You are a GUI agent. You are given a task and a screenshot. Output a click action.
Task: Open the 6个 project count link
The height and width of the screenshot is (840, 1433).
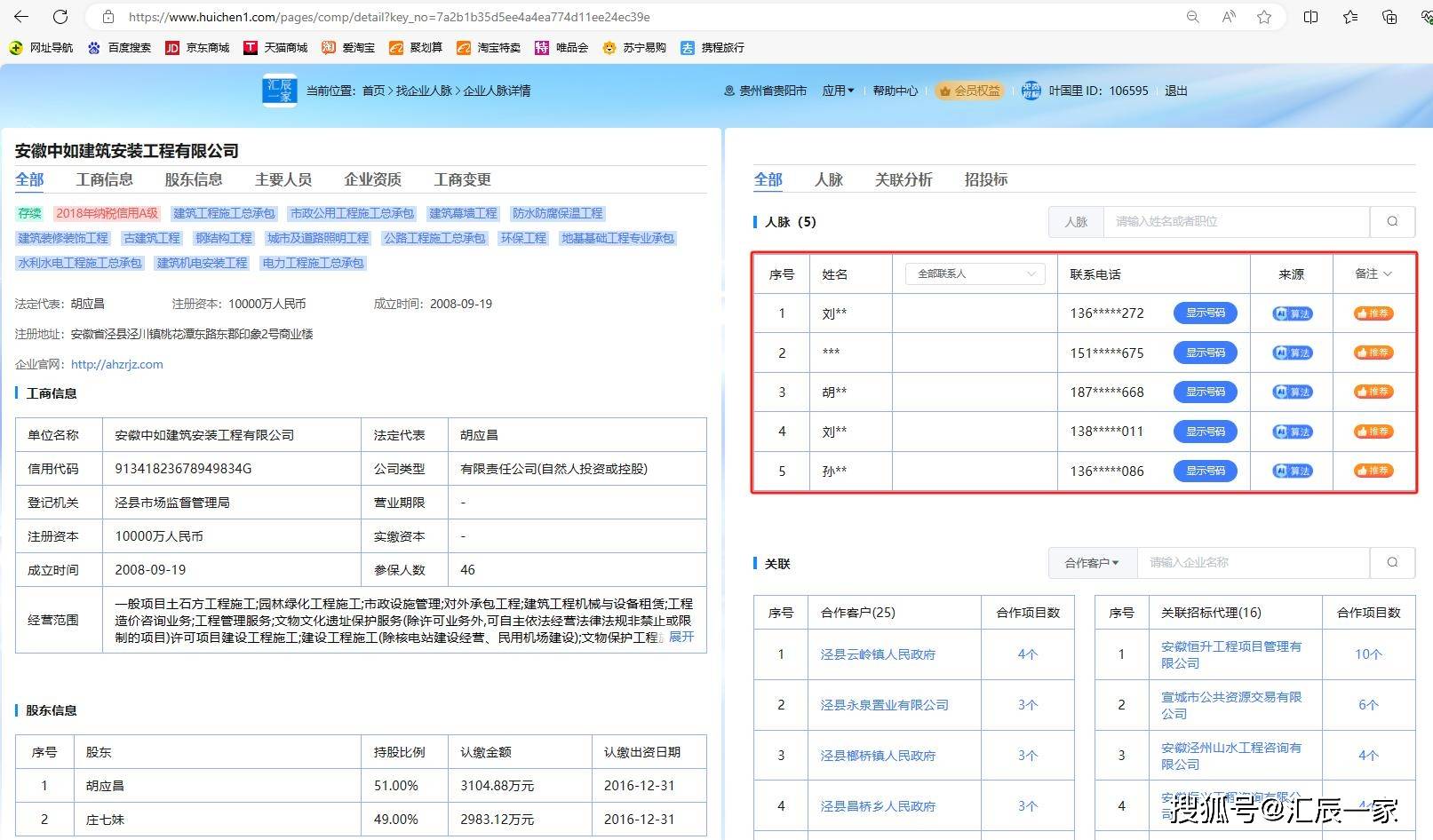click(1368, 705)
